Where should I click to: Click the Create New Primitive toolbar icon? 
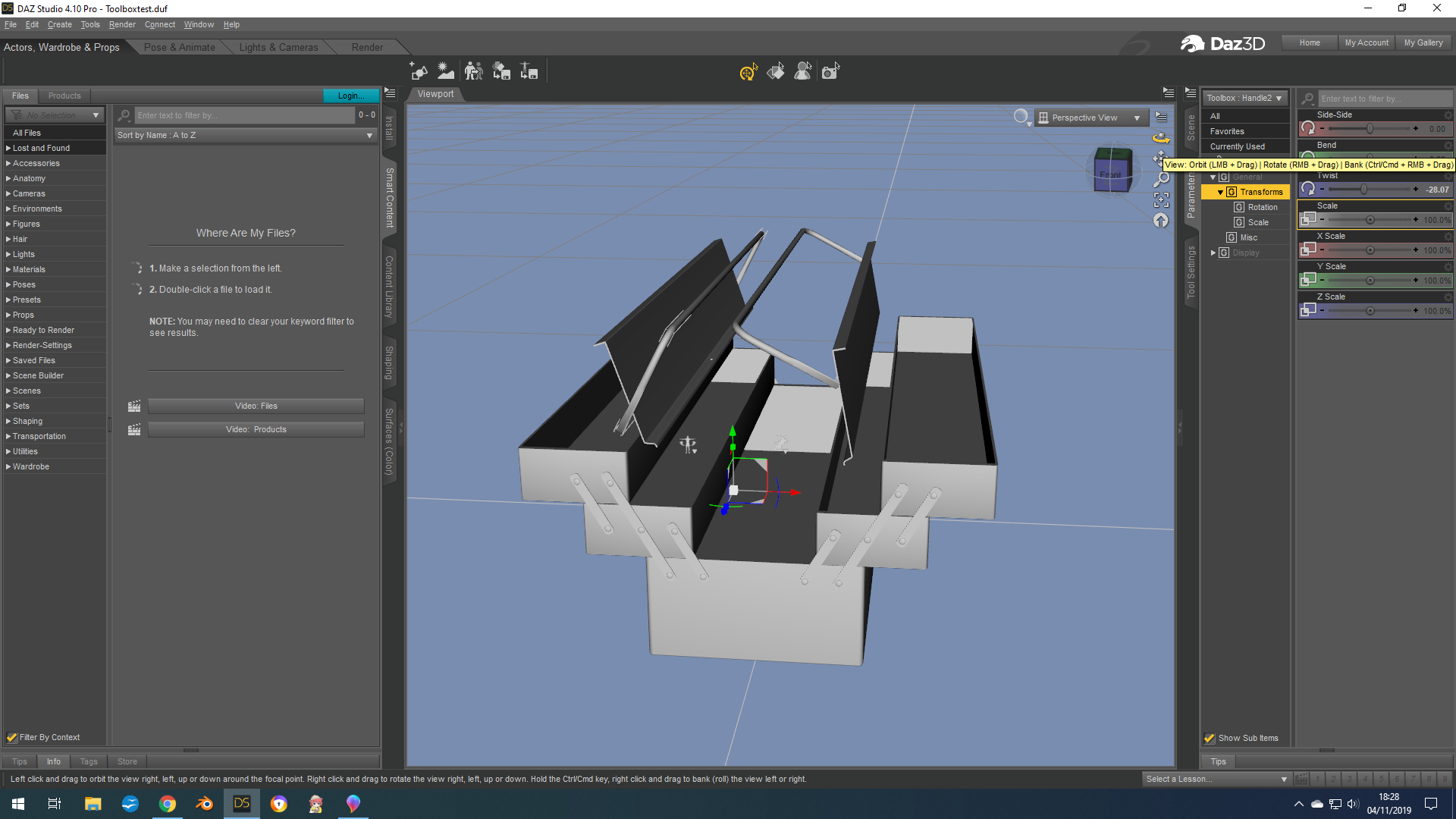click(419, 71)
